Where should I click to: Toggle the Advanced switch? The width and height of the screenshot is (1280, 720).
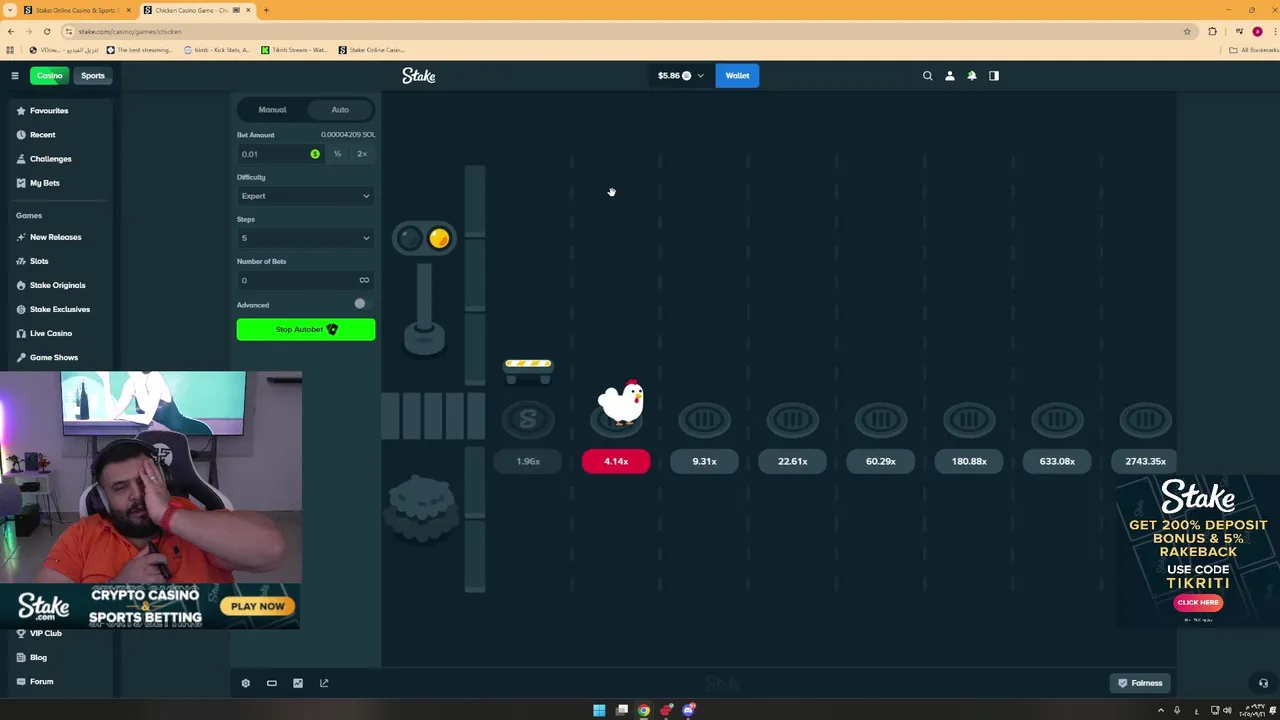(360, 304)
